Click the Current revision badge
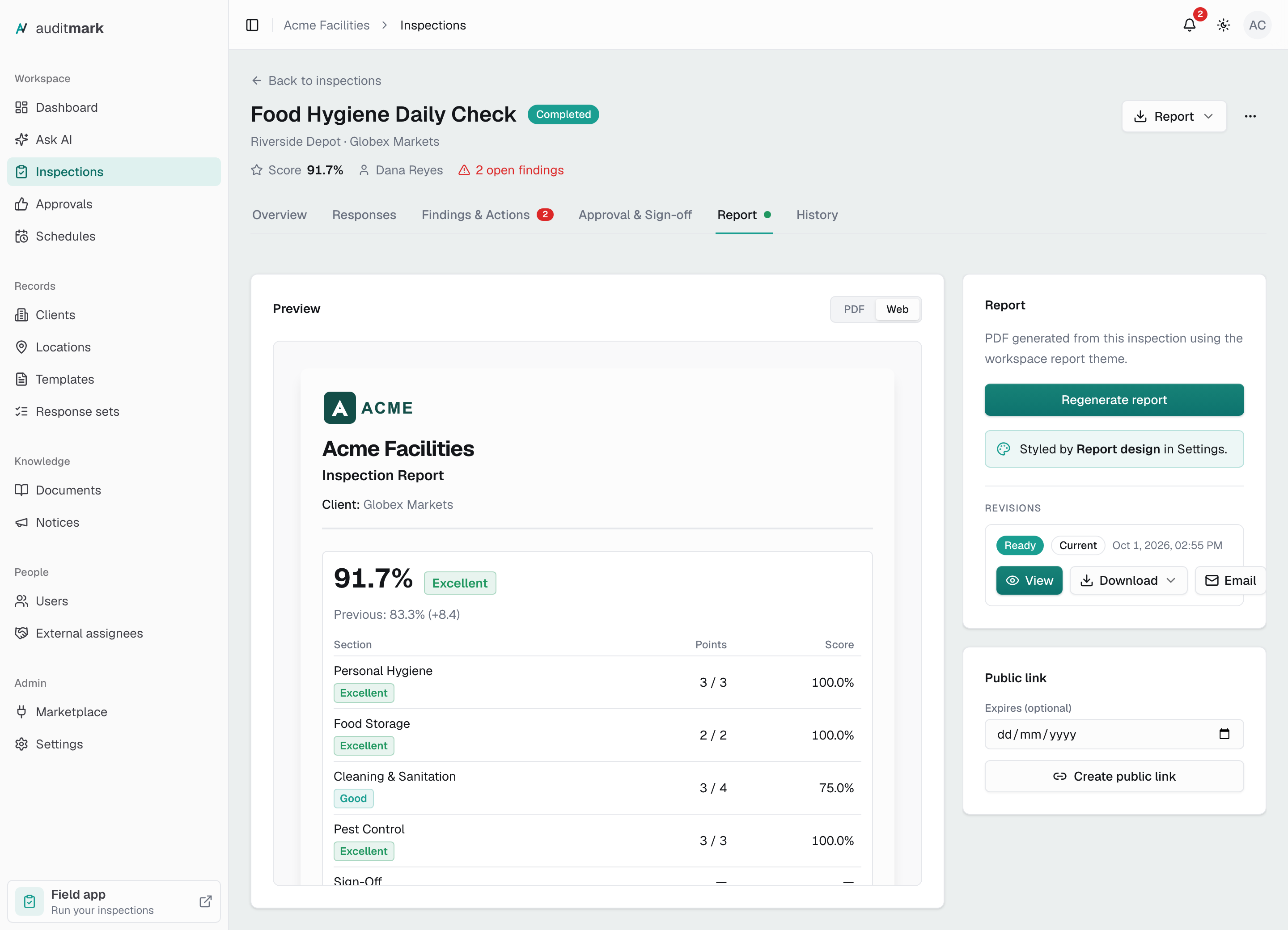Viewport: 1288px width, 930px height. coord(1077,545)
